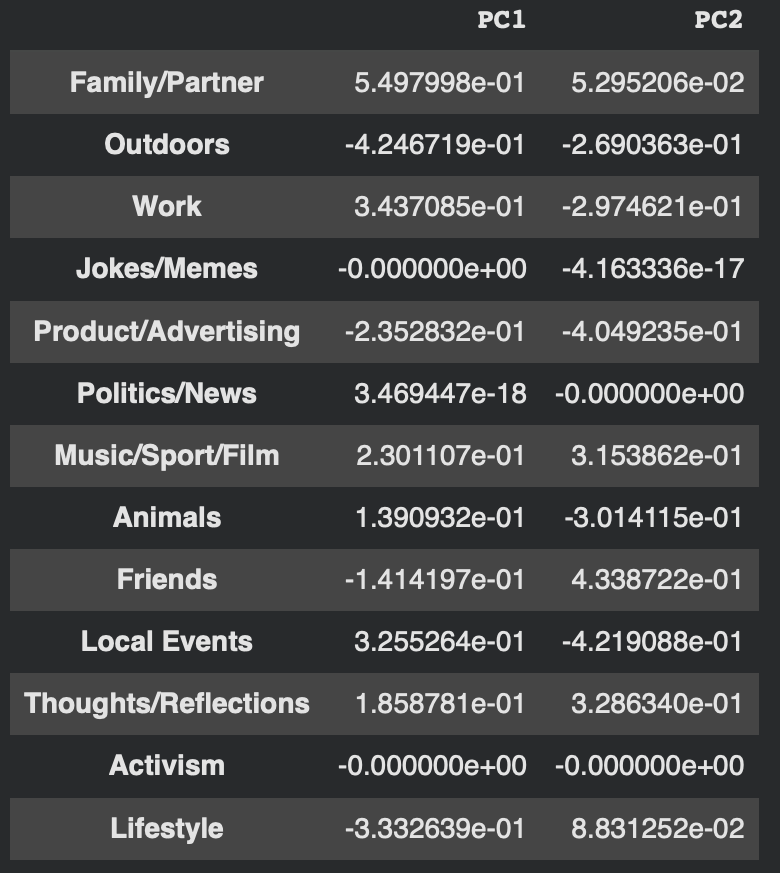The image size is (780, 873).
Task: Click the Lifestyle row label
Action: [167, 828]
